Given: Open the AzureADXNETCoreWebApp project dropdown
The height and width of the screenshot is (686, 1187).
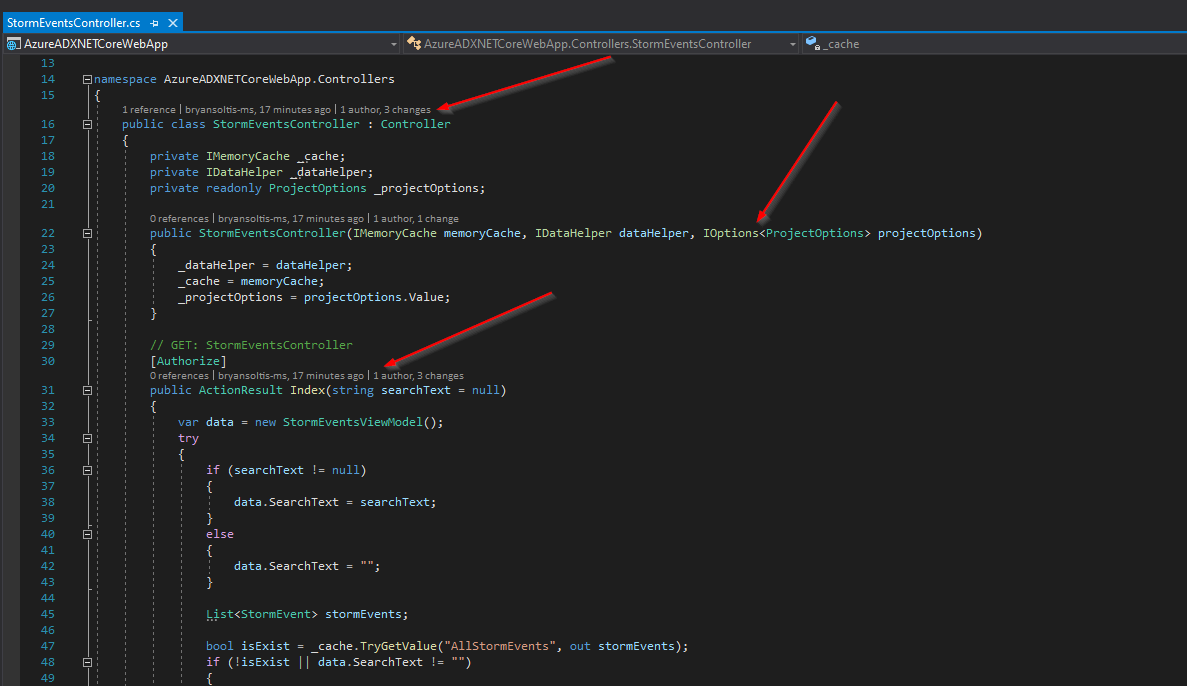Looking at the screenshot, I should click(x=394, y=43).
